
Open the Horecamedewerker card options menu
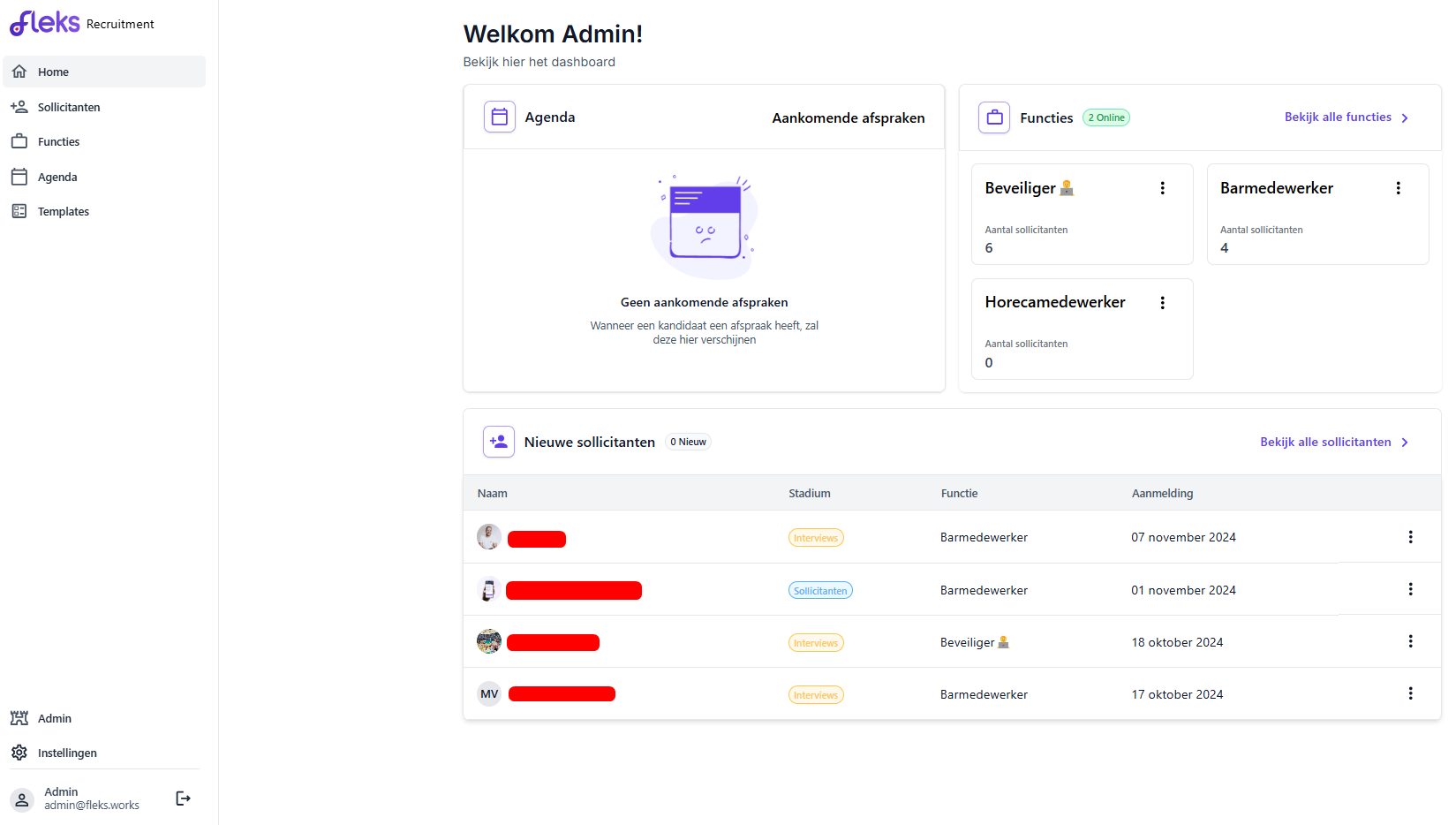pos(1162,301)
